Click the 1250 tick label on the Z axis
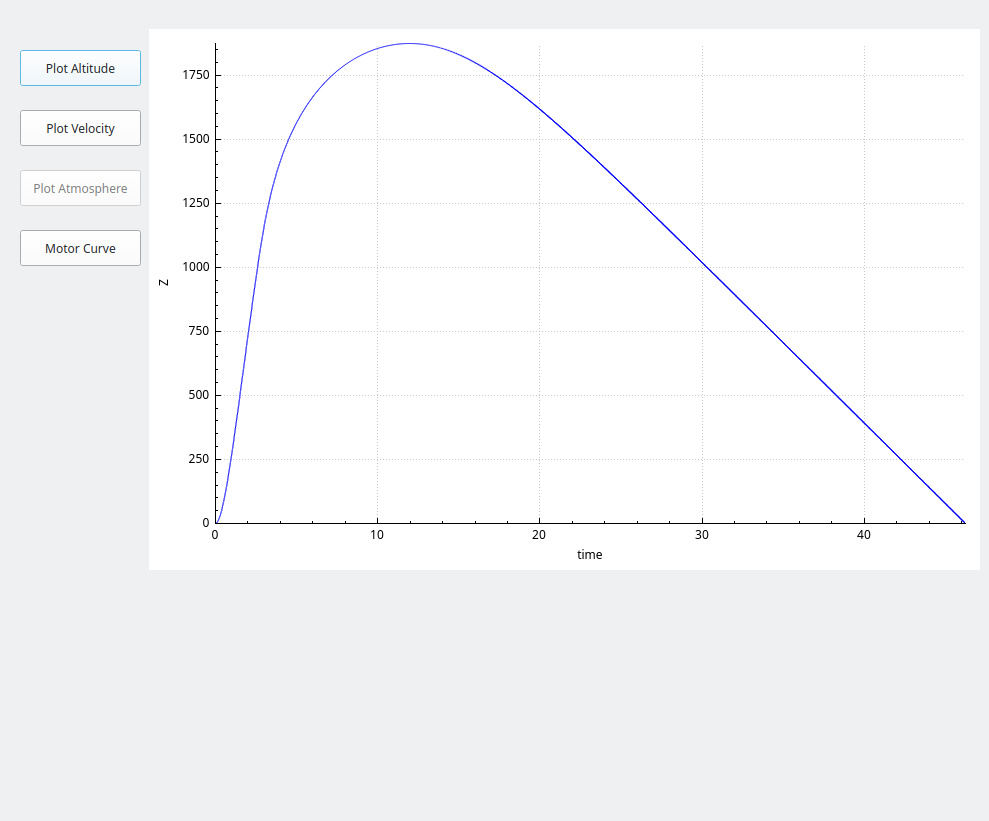This screenshot has height=821, width=989. [x=196, y=203]
